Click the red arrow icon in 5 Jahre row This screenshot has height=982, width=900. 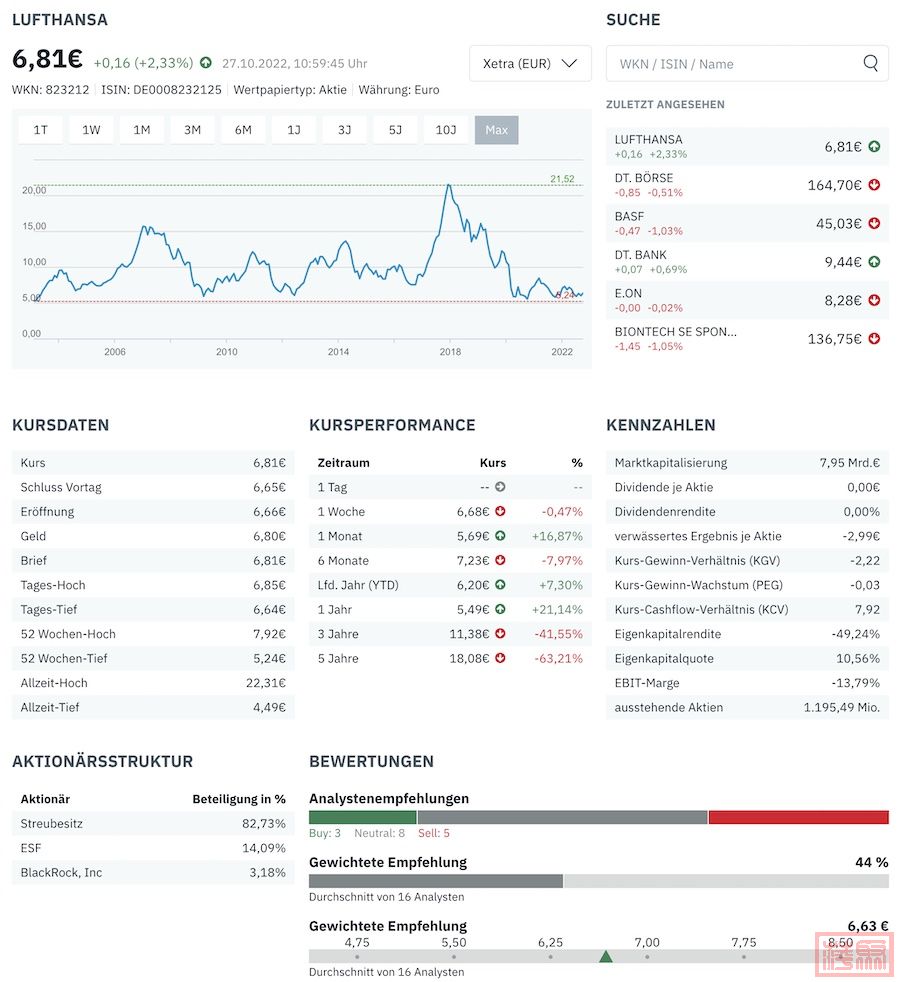point(500,658)
